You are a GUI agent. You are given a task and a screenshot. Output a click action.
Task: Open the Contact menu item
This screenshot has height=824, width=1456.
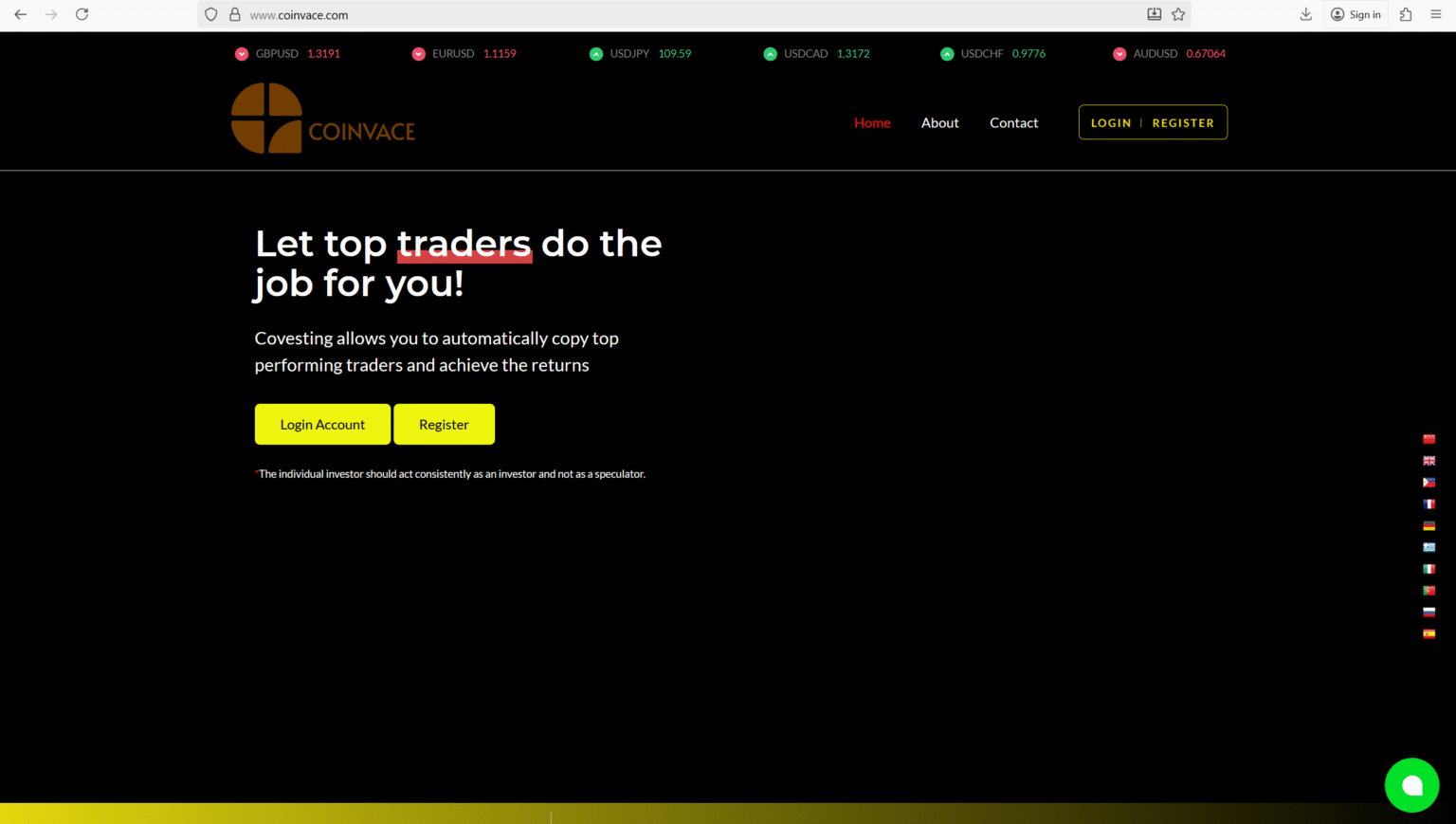tap(1013, 123)
